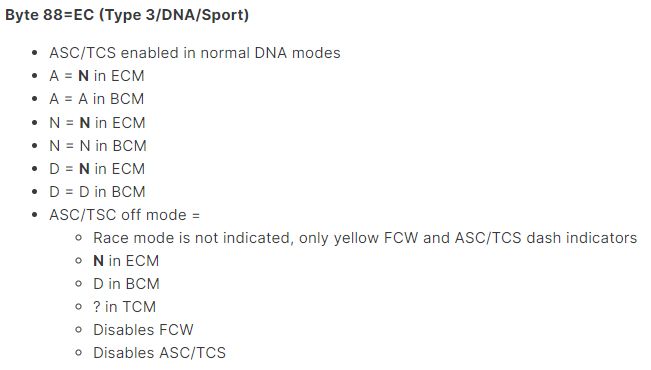Click the words 'dash indicators'
The image size is (651, 370).
click(582, 238)
